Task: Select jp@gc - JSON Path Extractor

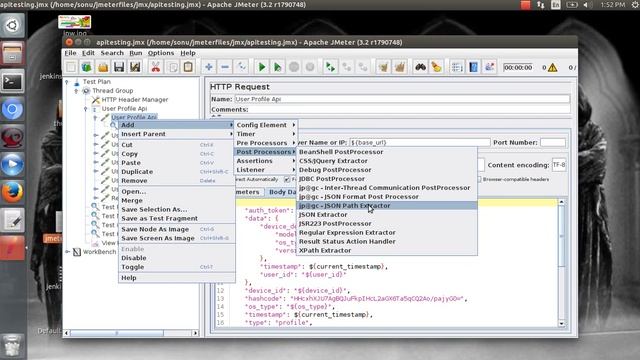Action: tap(387, 206)
